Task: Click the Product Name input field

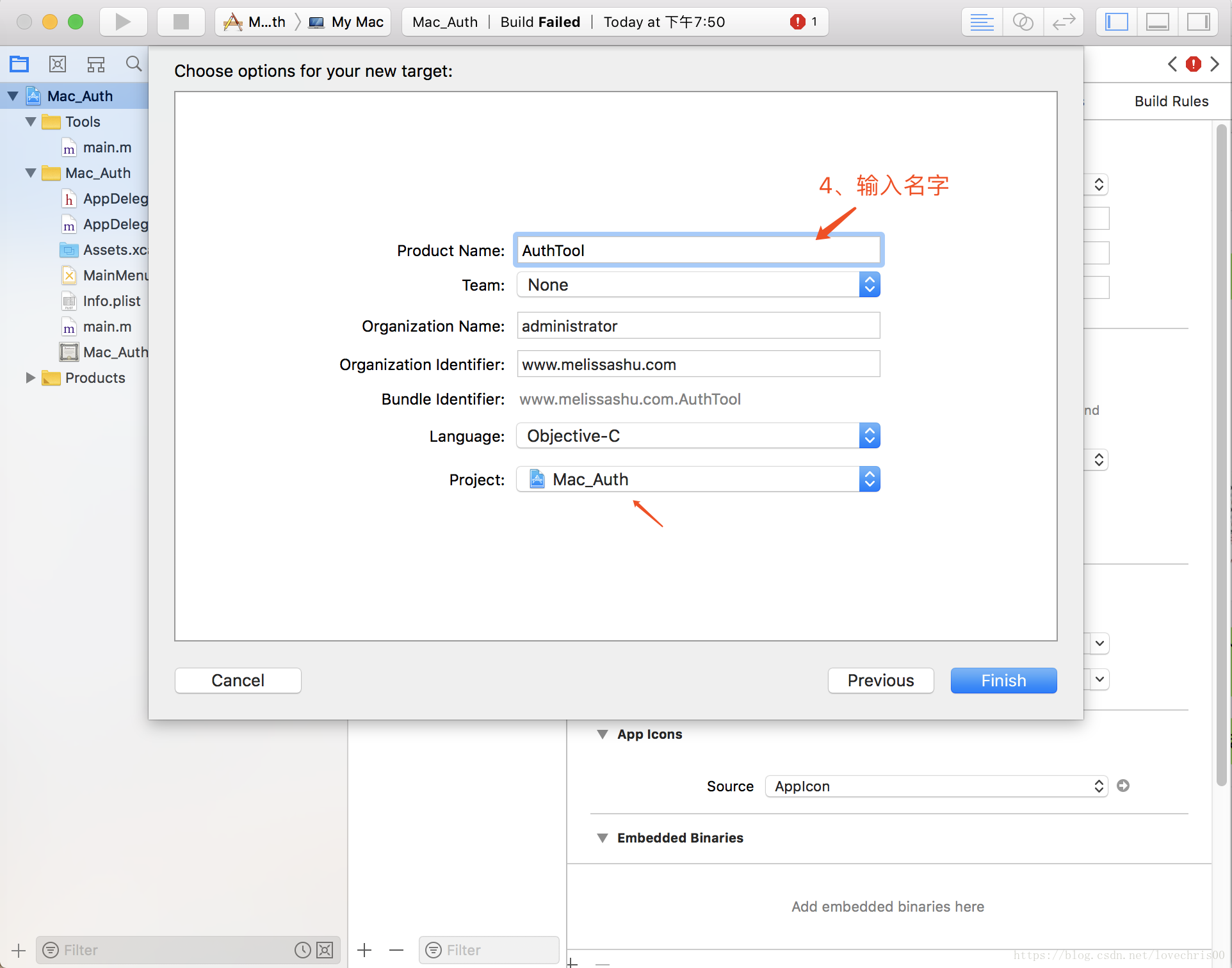Action: click(x=697, y=250)
